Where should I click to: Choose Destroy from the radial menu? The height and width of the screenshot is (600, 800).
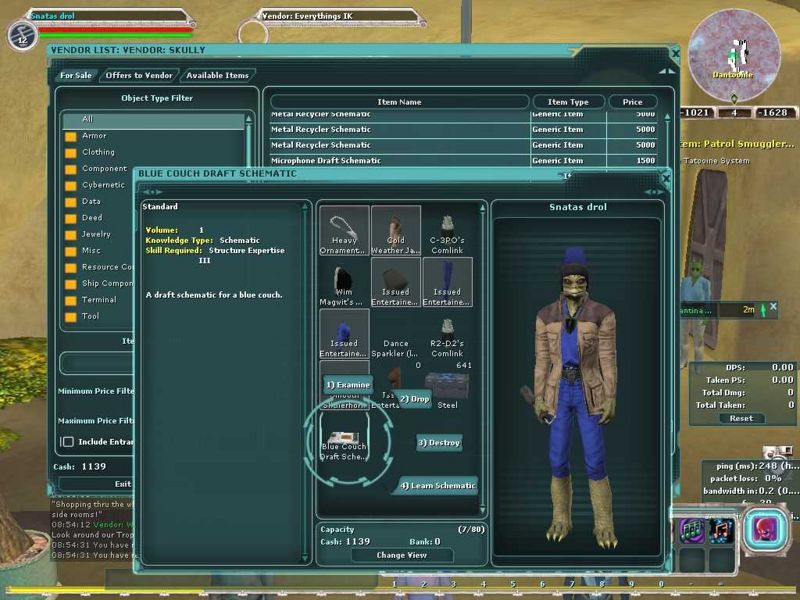(x=438, y=442)
